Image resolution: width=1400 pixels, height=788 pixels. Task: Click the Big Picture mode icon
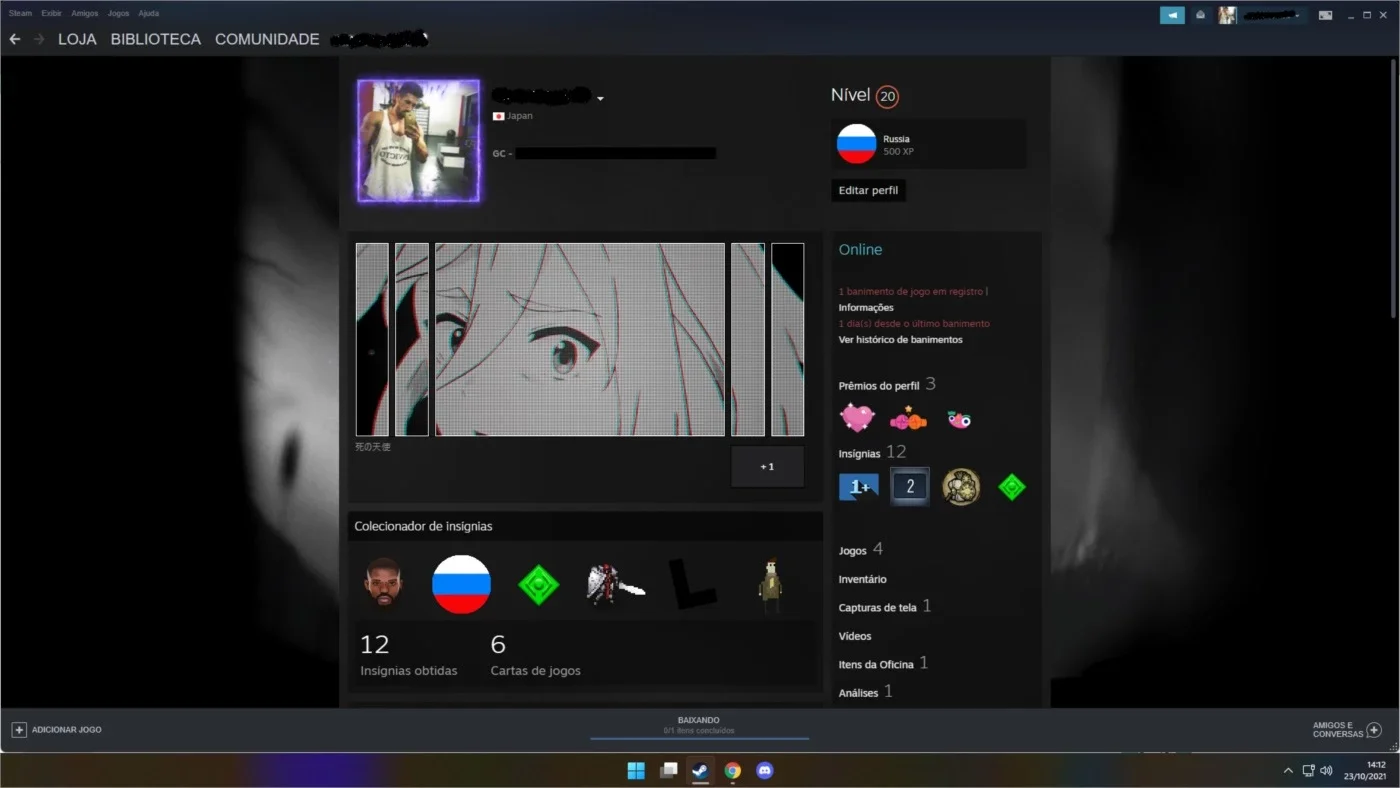(1325, 15)
